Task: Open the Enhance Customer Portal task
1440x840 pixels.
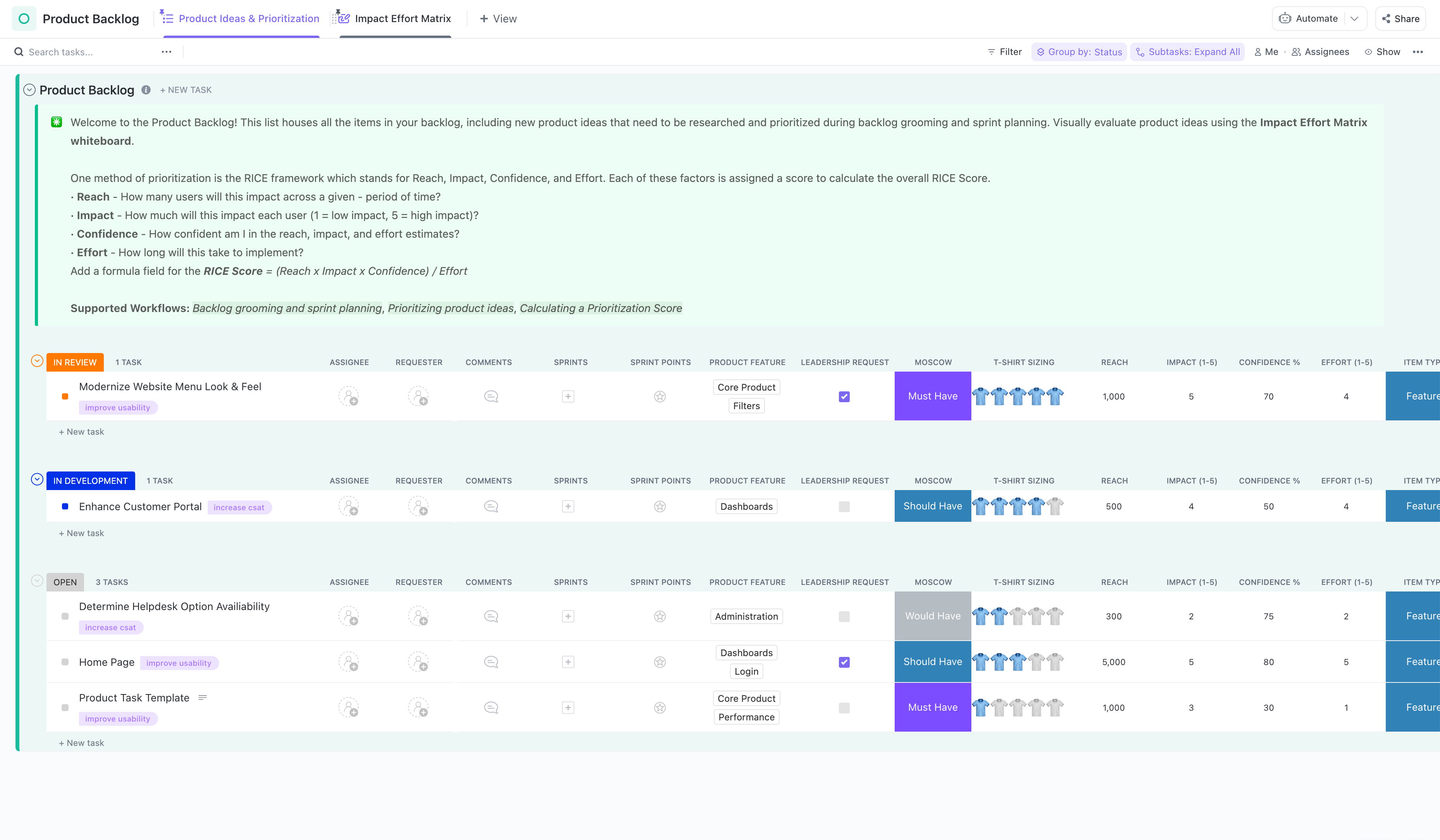Action: (x=141, y=506)
